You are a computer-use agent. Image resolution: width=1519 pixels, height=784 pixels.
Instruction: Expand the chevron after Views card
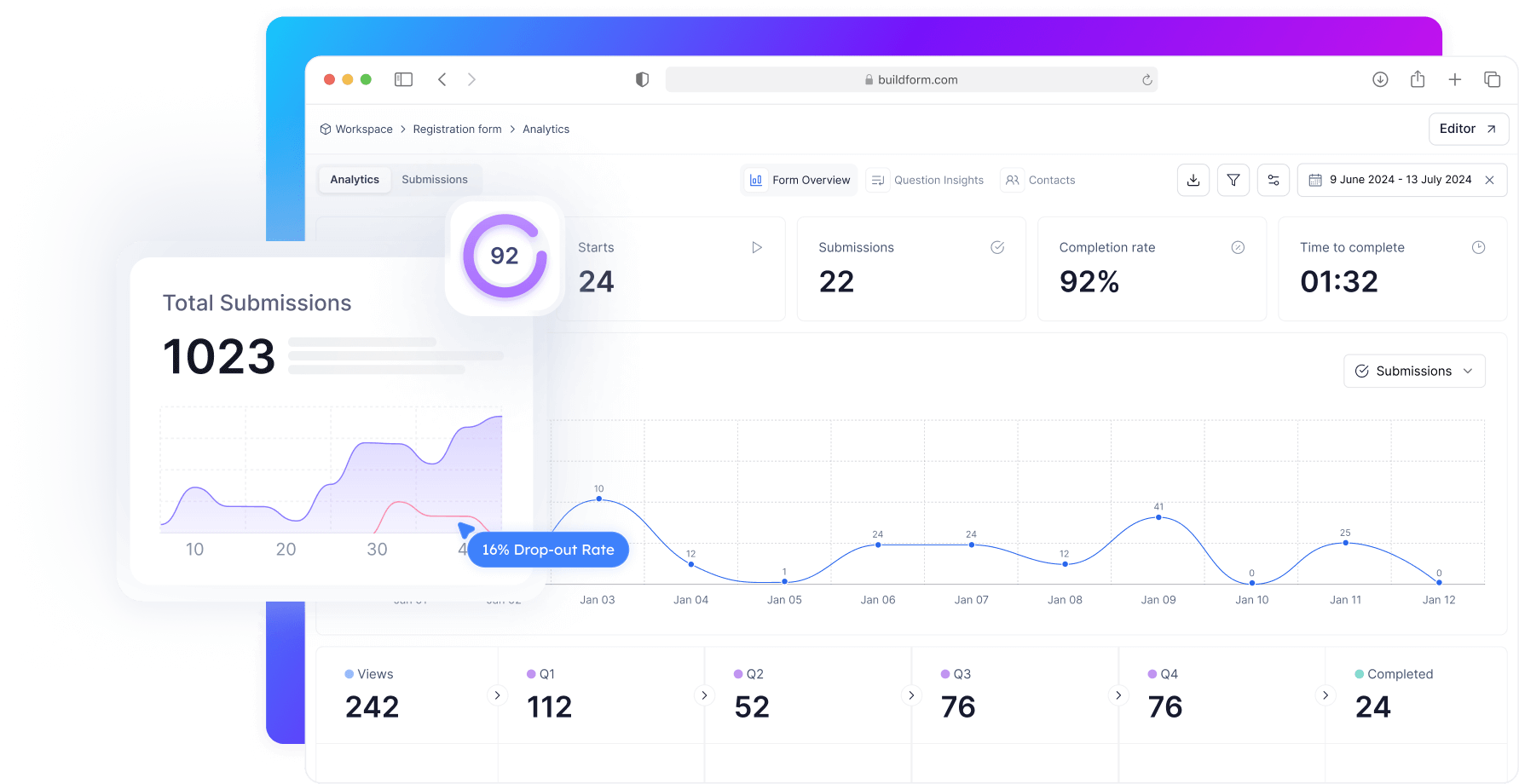(x=497, y=695)
